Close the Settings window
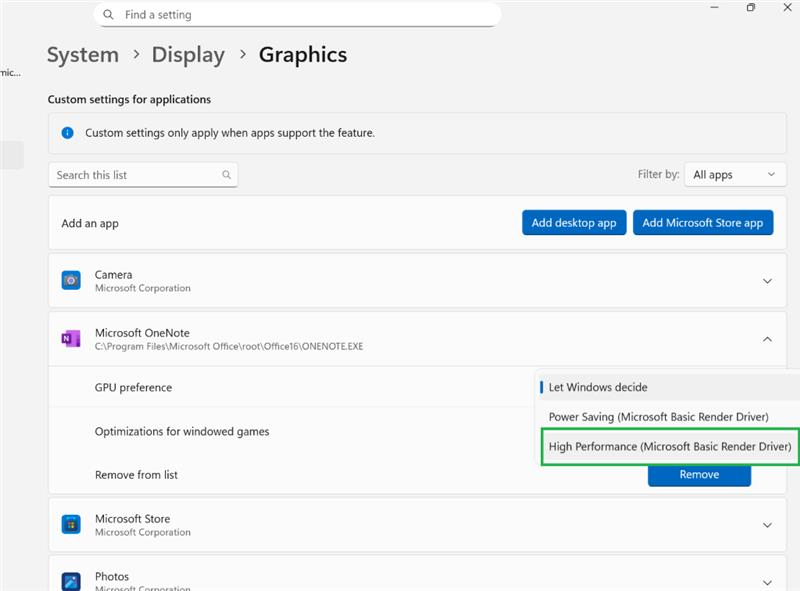Screen dimensions: 800x591 (x=787, y=8)
